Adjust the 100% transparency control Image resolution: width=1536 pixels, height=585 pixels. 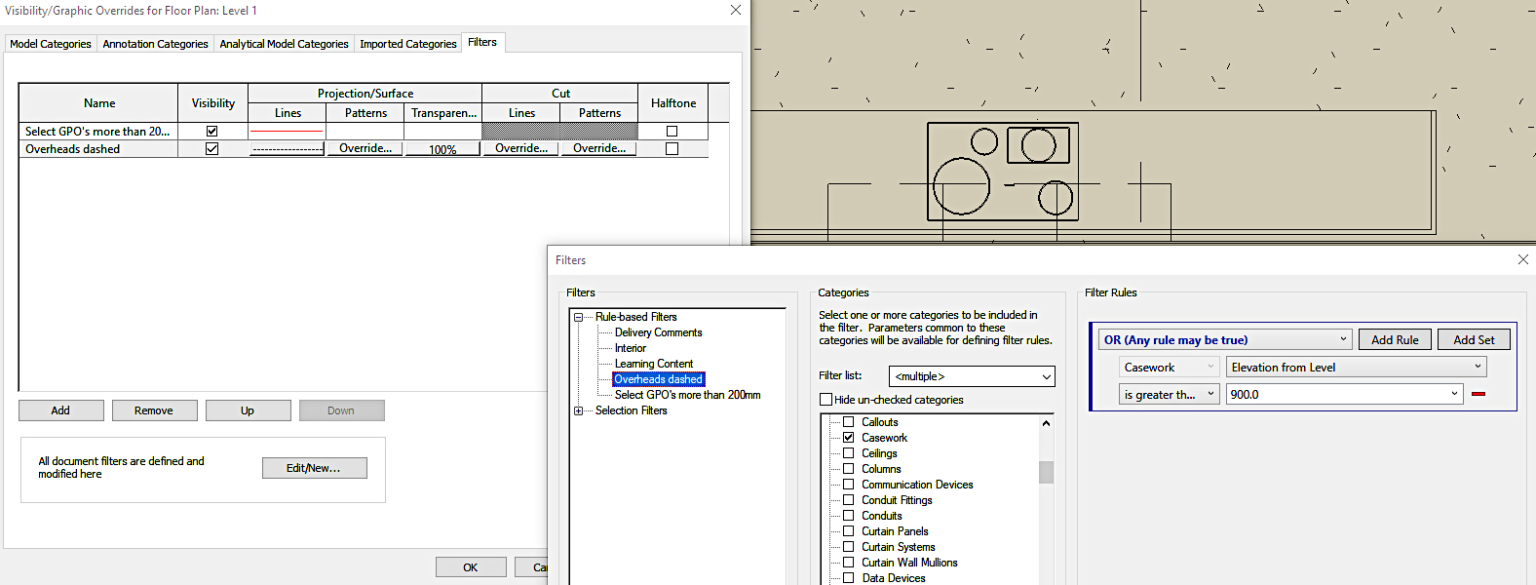[442, 148]
